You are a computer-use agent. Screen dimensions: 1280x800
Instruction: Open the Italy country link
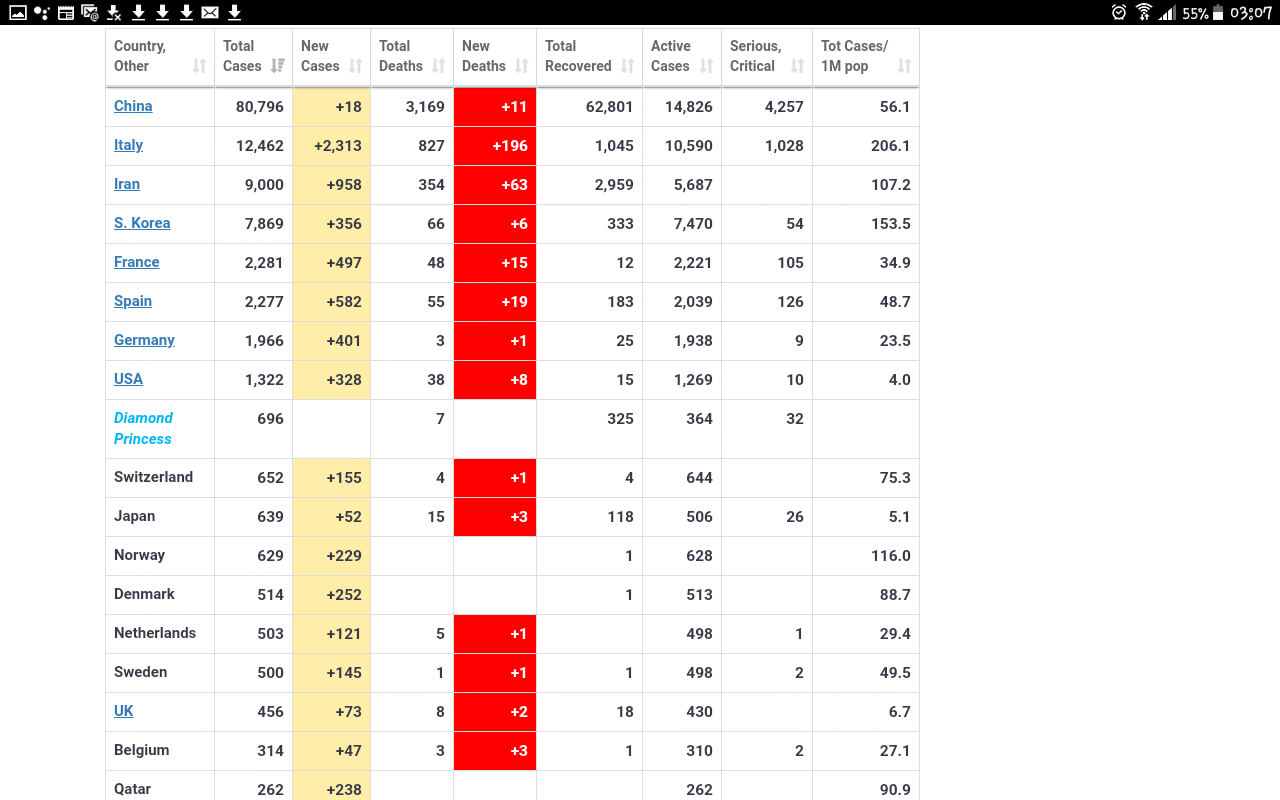point(128,145)
